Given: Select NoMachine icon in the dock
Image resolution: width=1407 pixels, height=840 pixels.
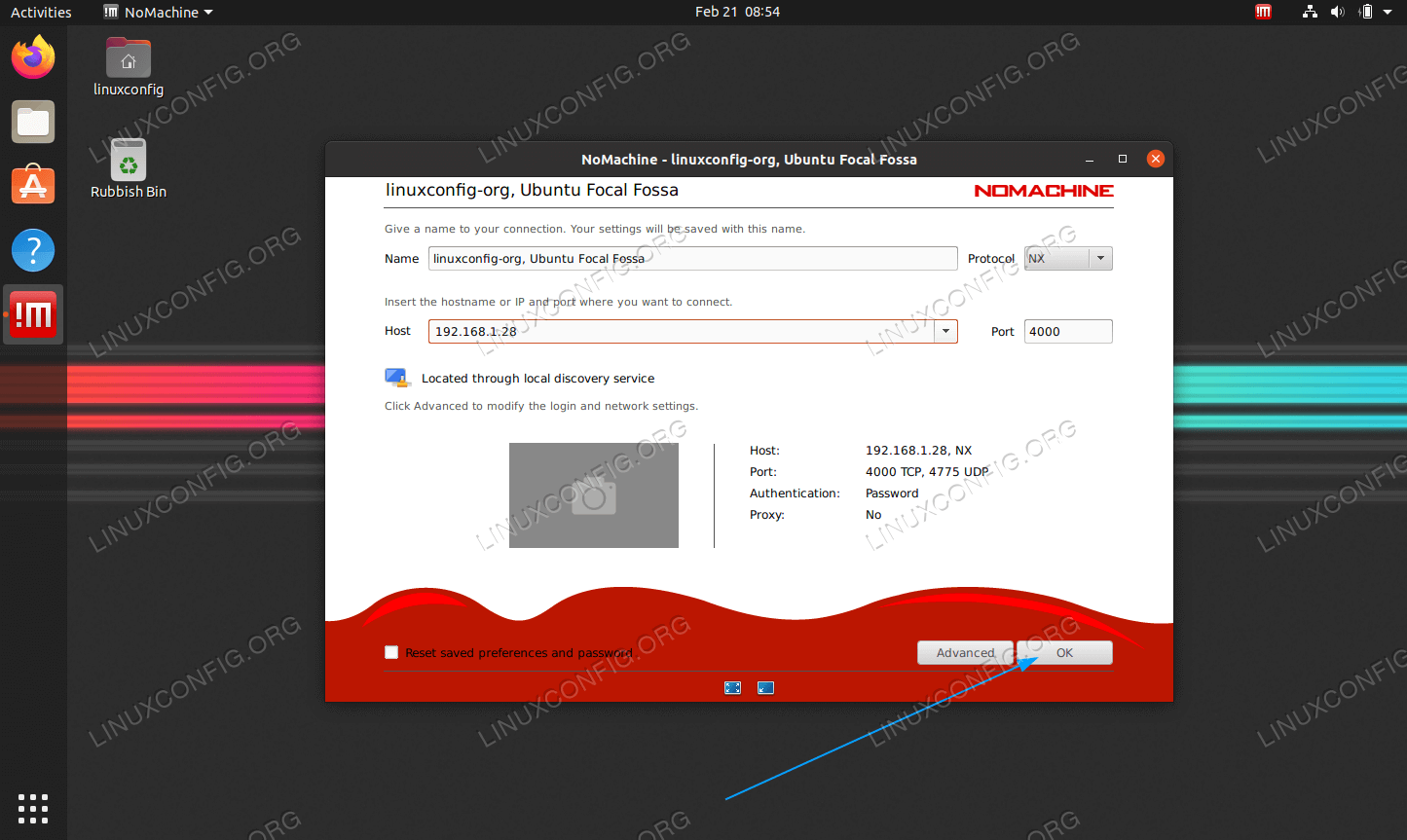Looking at the screenshot, I should point(33,314).
